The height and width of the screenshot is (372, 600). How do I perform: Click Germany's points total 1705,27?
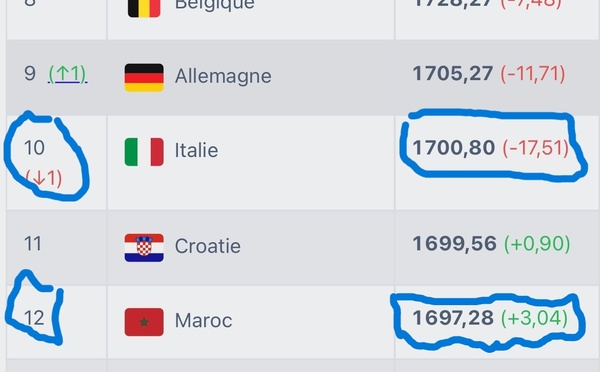point(453,73)
